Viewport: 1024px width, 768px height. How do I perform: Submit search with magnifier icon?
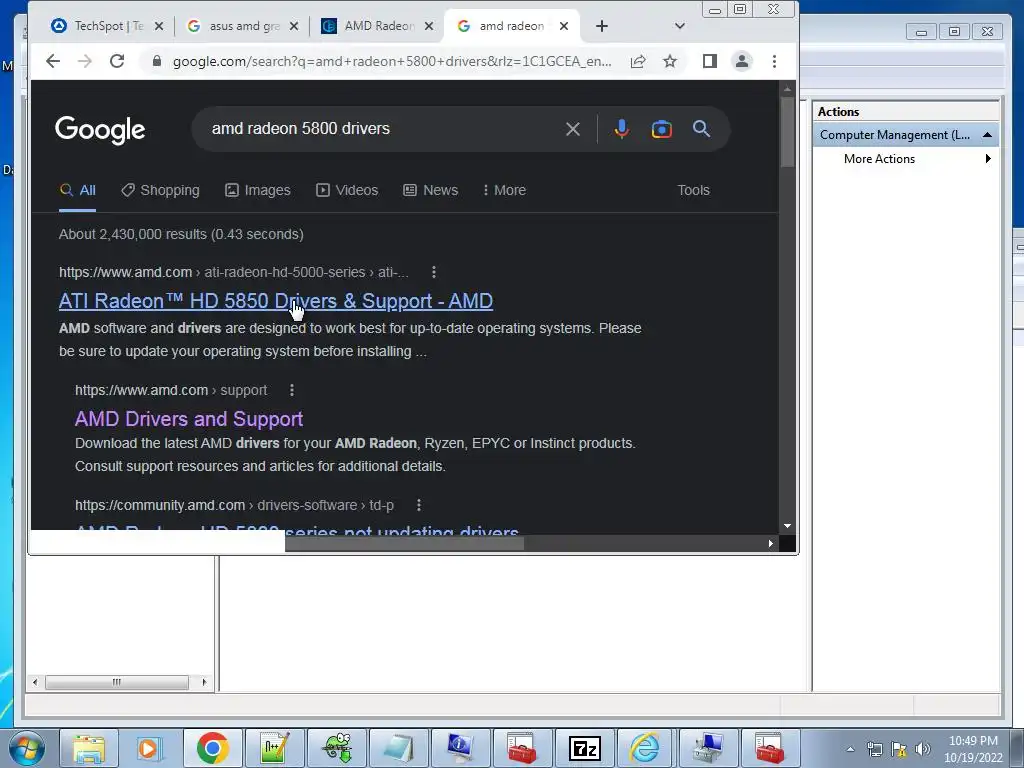[x=701, y=129]
